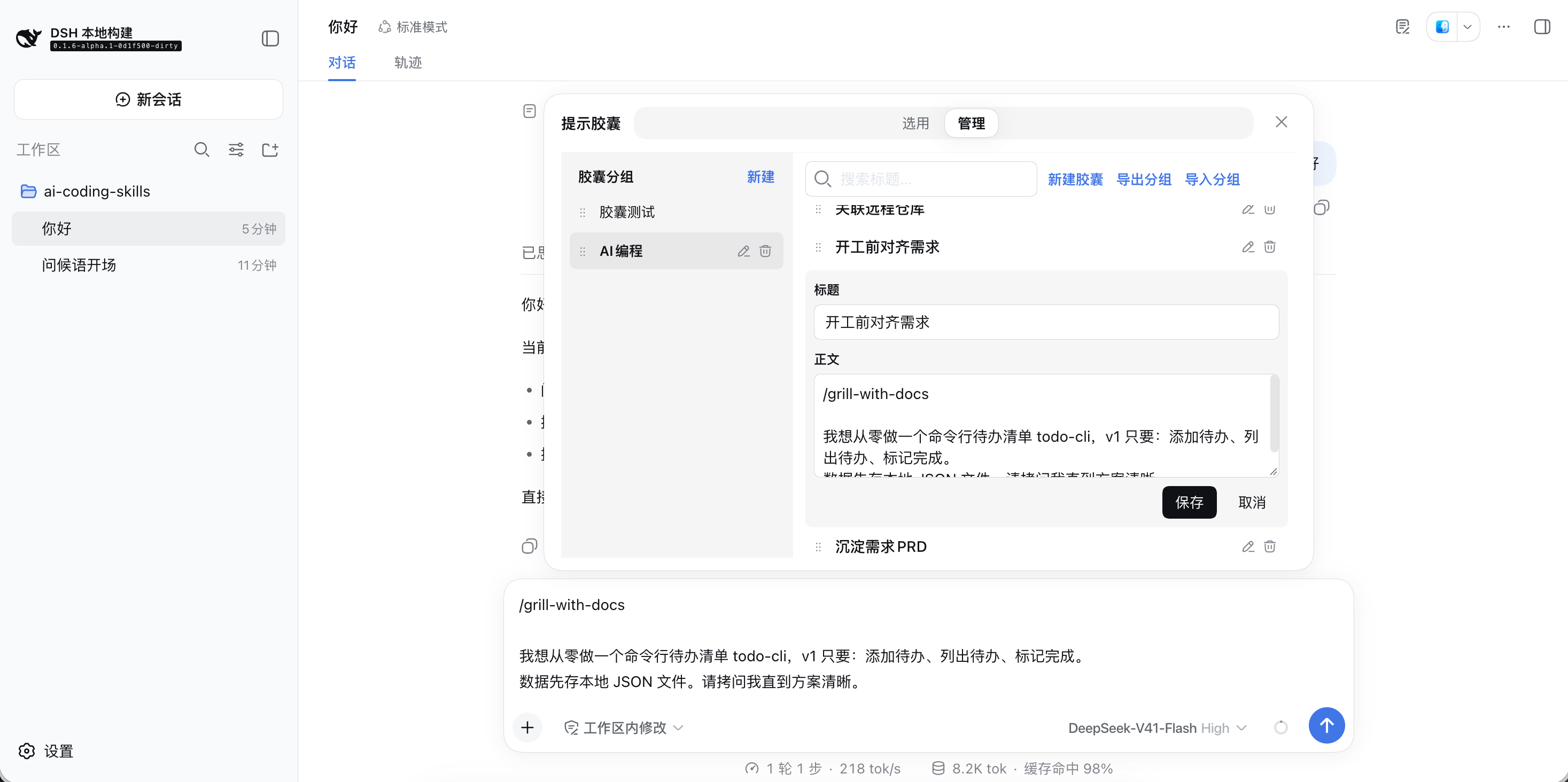Rename the AI编程 group pencil icon

[x=743, y=251]
